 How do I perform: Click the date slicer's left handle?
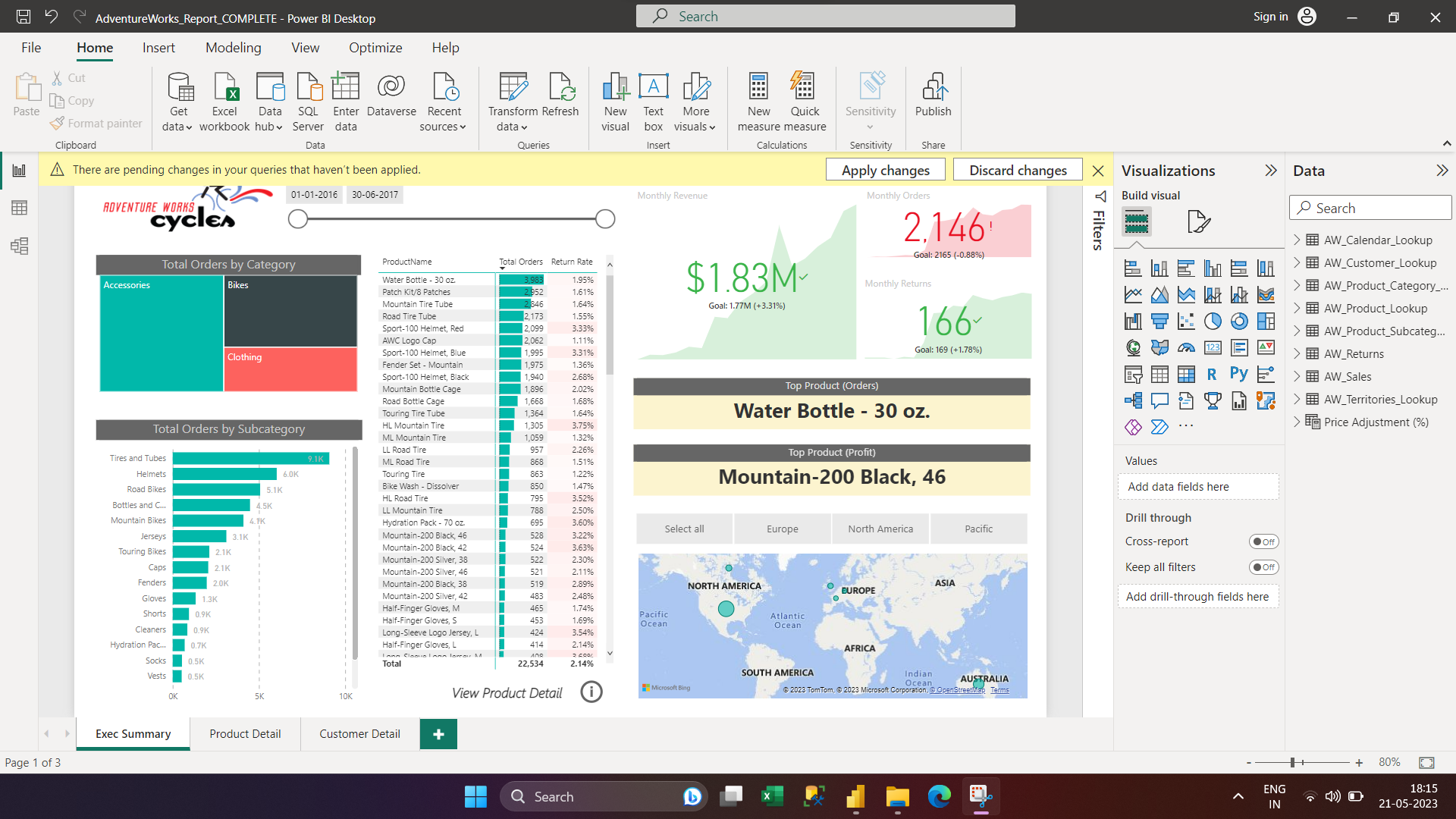tap(298, 219)
